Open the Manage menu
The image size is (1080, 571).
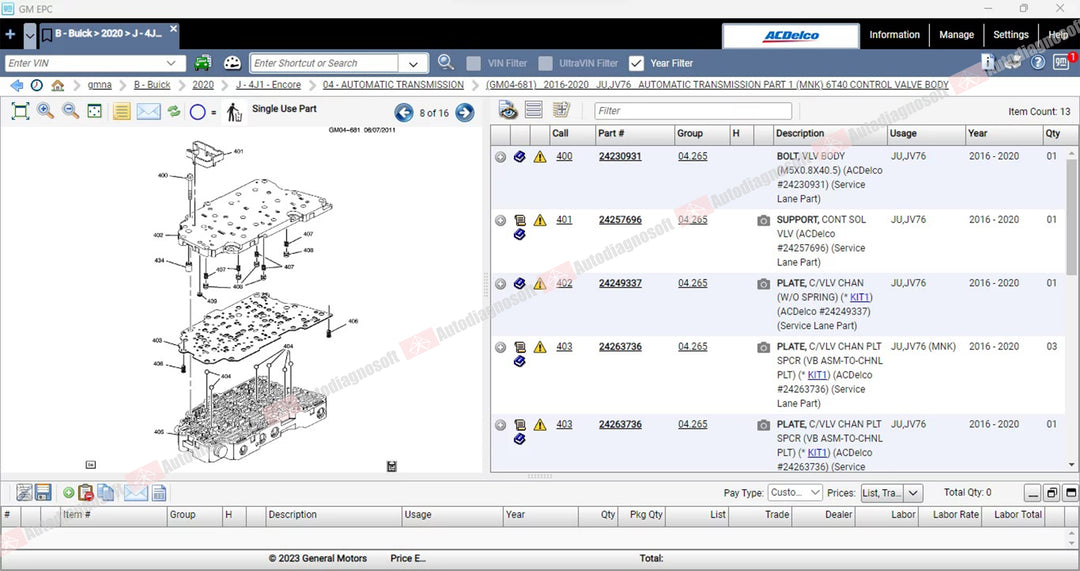pyautogui.click(x=957, y=34)
